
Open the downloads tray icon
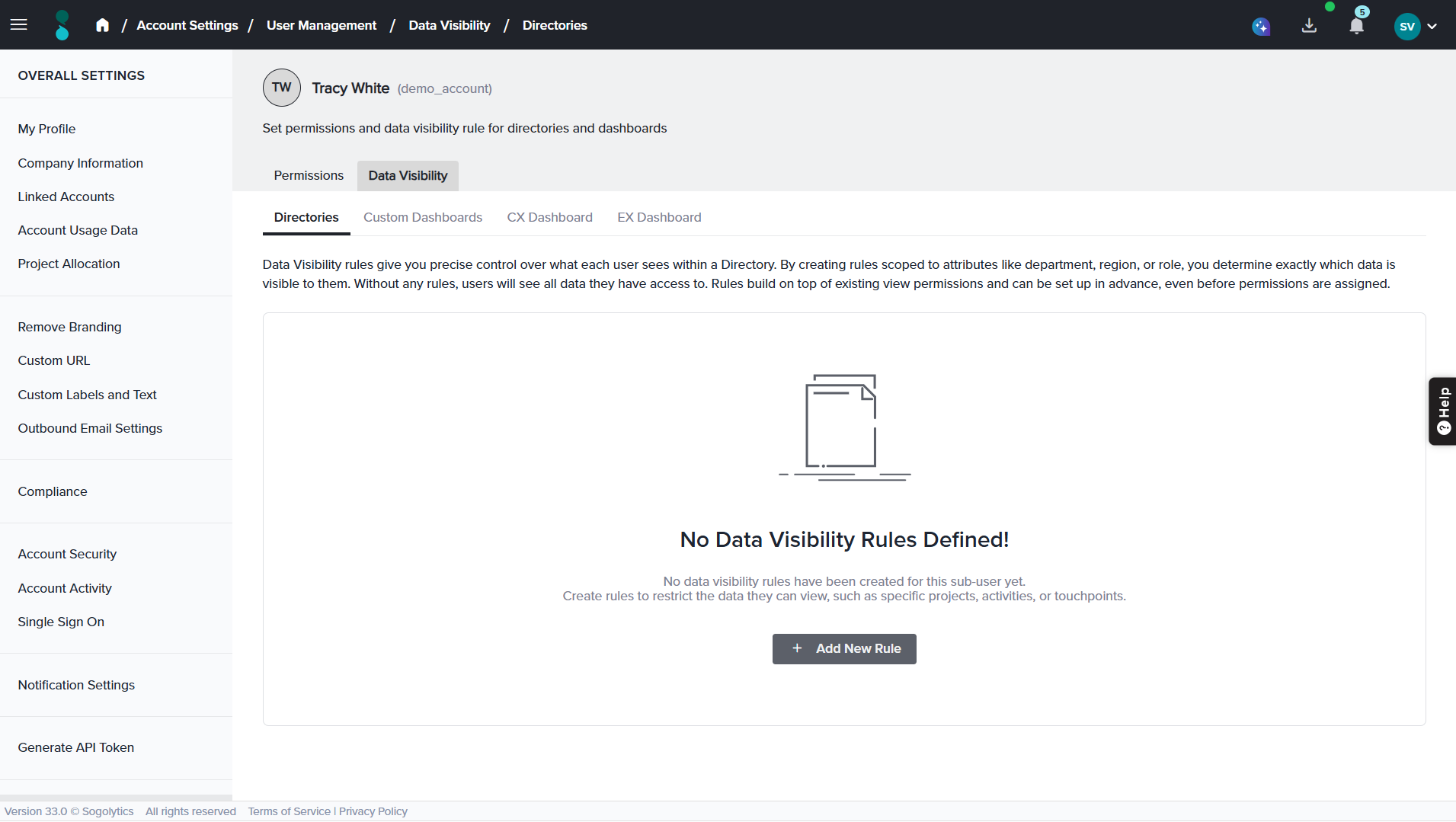click(x=1309, y=26)
